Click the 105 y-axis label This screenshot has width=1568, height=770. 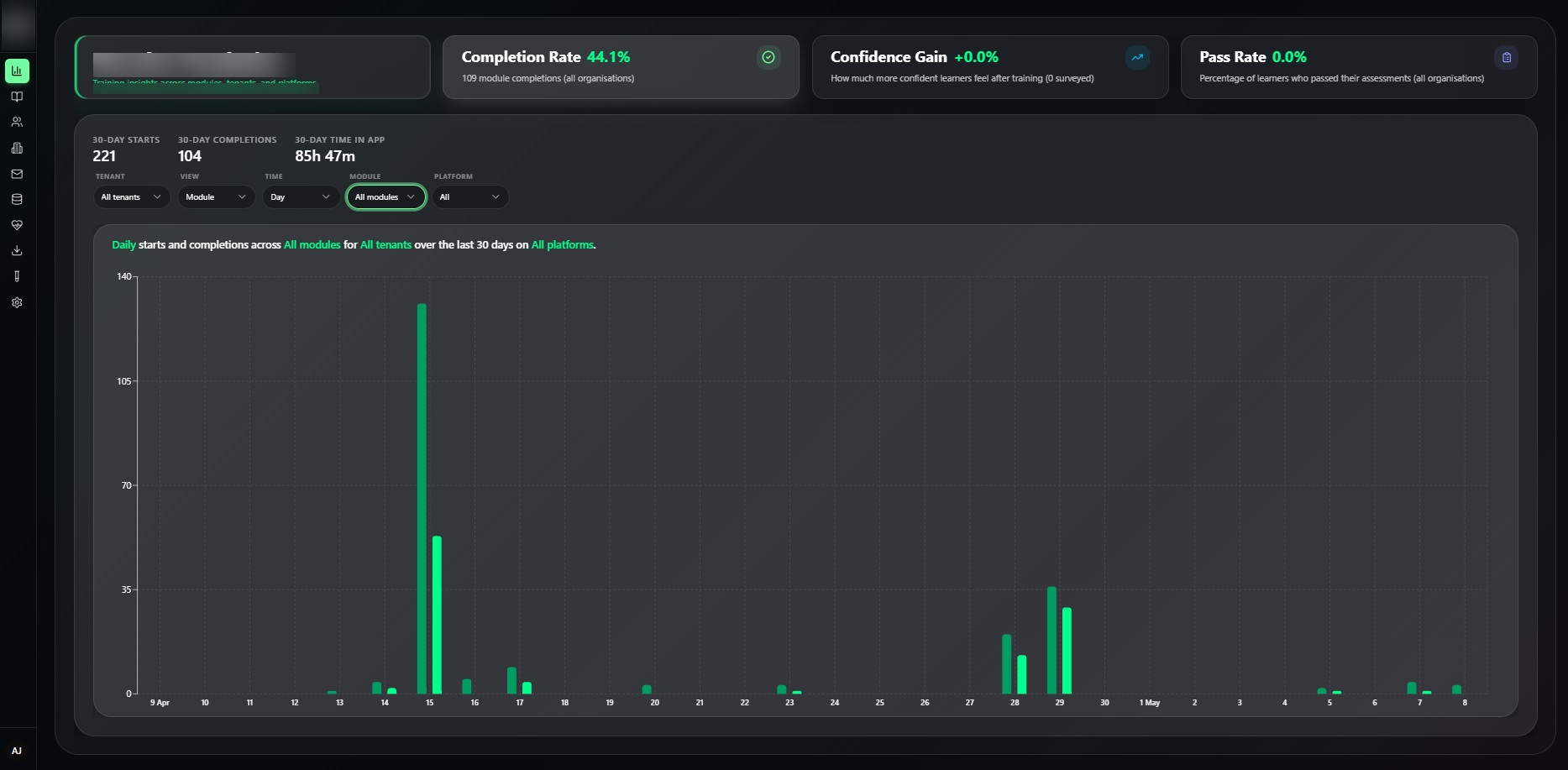[x=124, y=381]
